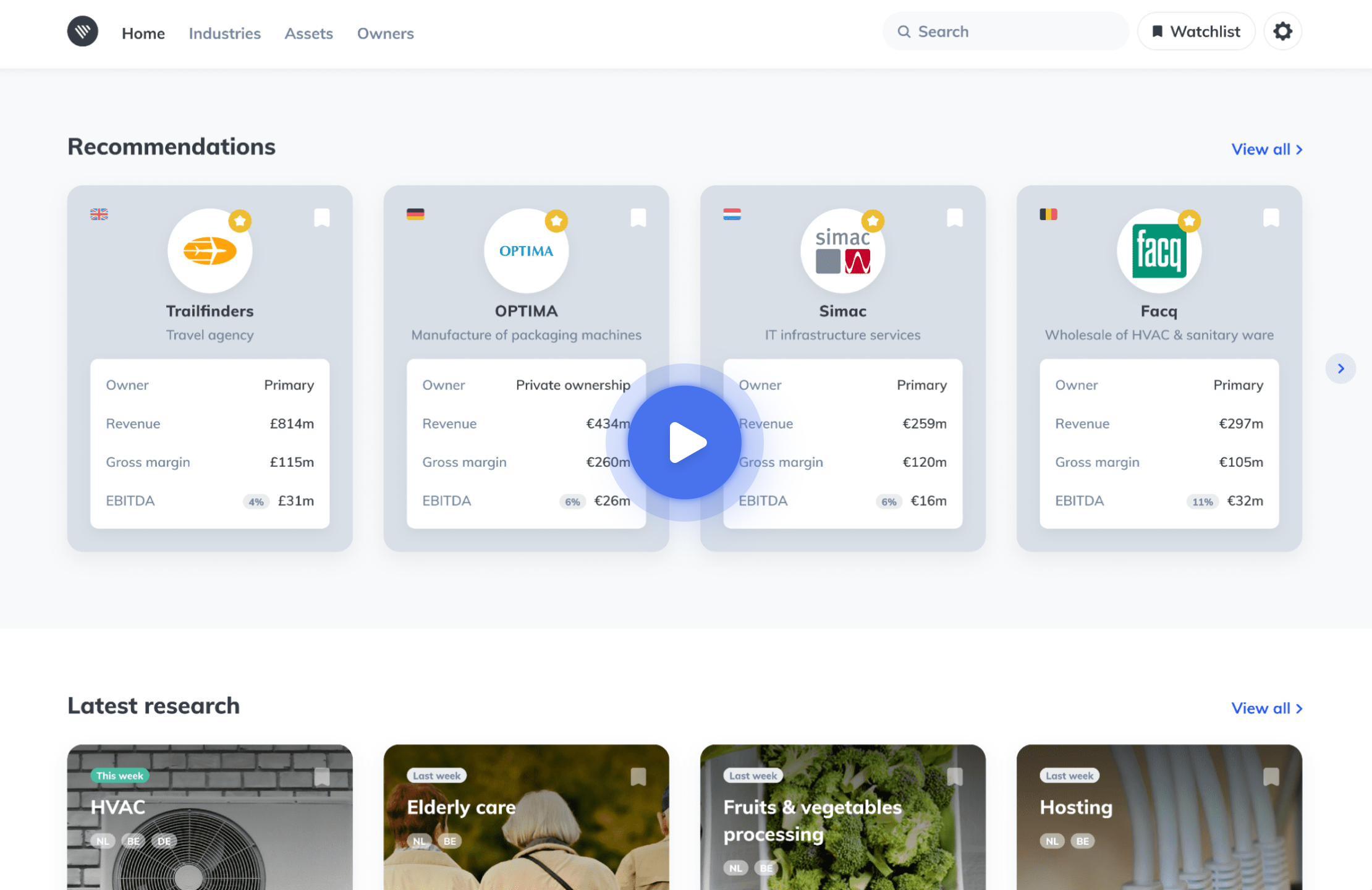Bookmark the Hosting research card
Viewport: 1372px width, 890px height.
click(1271, 776)
